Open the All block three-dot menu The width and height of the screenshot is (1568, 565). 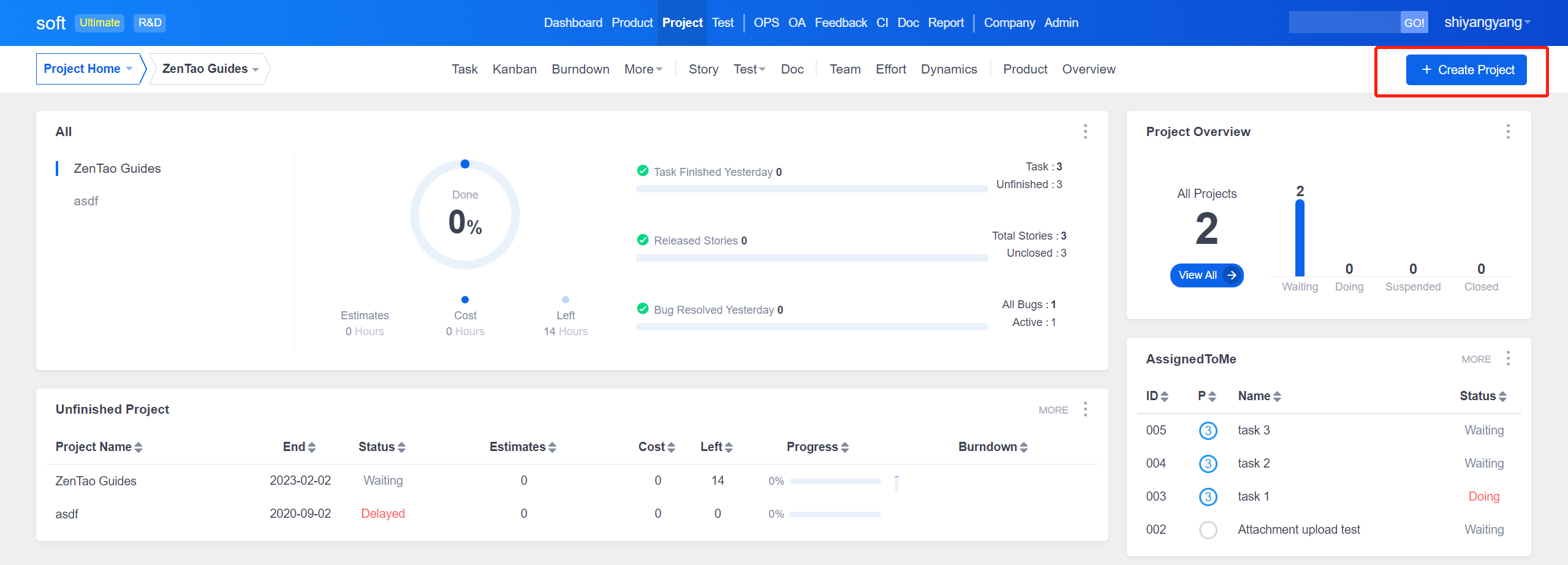pyautogui.click(x=1085, y=132)
